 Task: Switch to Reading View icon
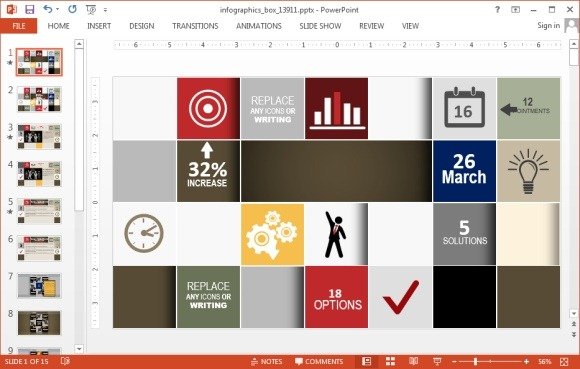click(x=414, y=361)
